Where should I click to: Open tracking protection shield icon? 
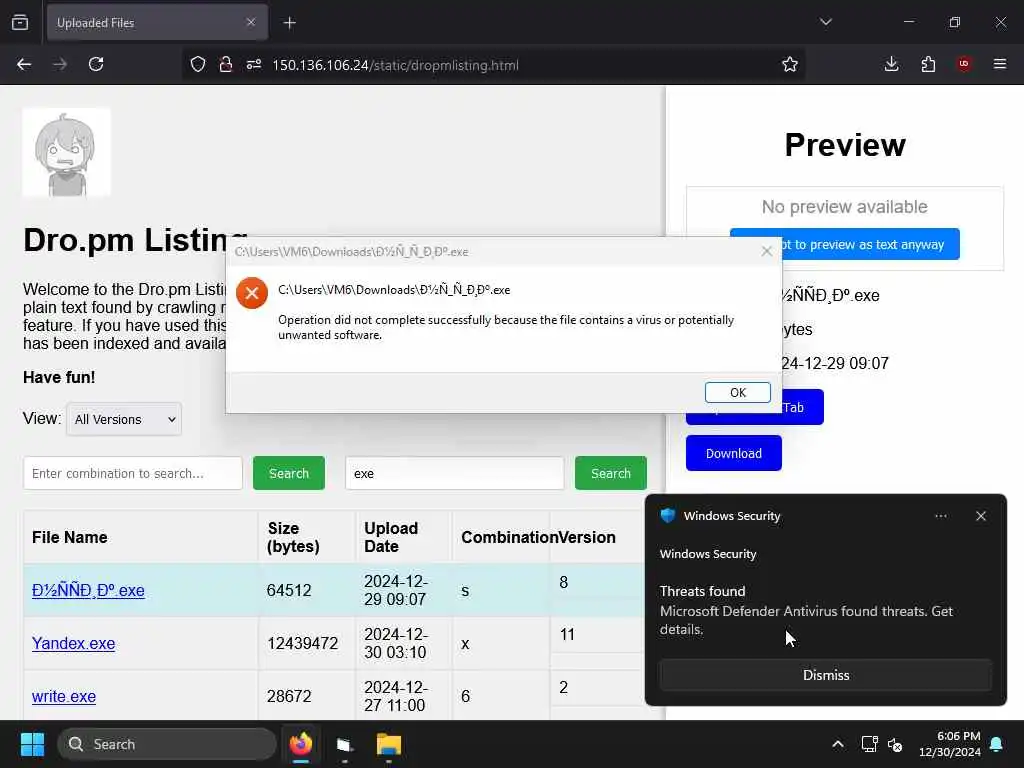point(198,64)
